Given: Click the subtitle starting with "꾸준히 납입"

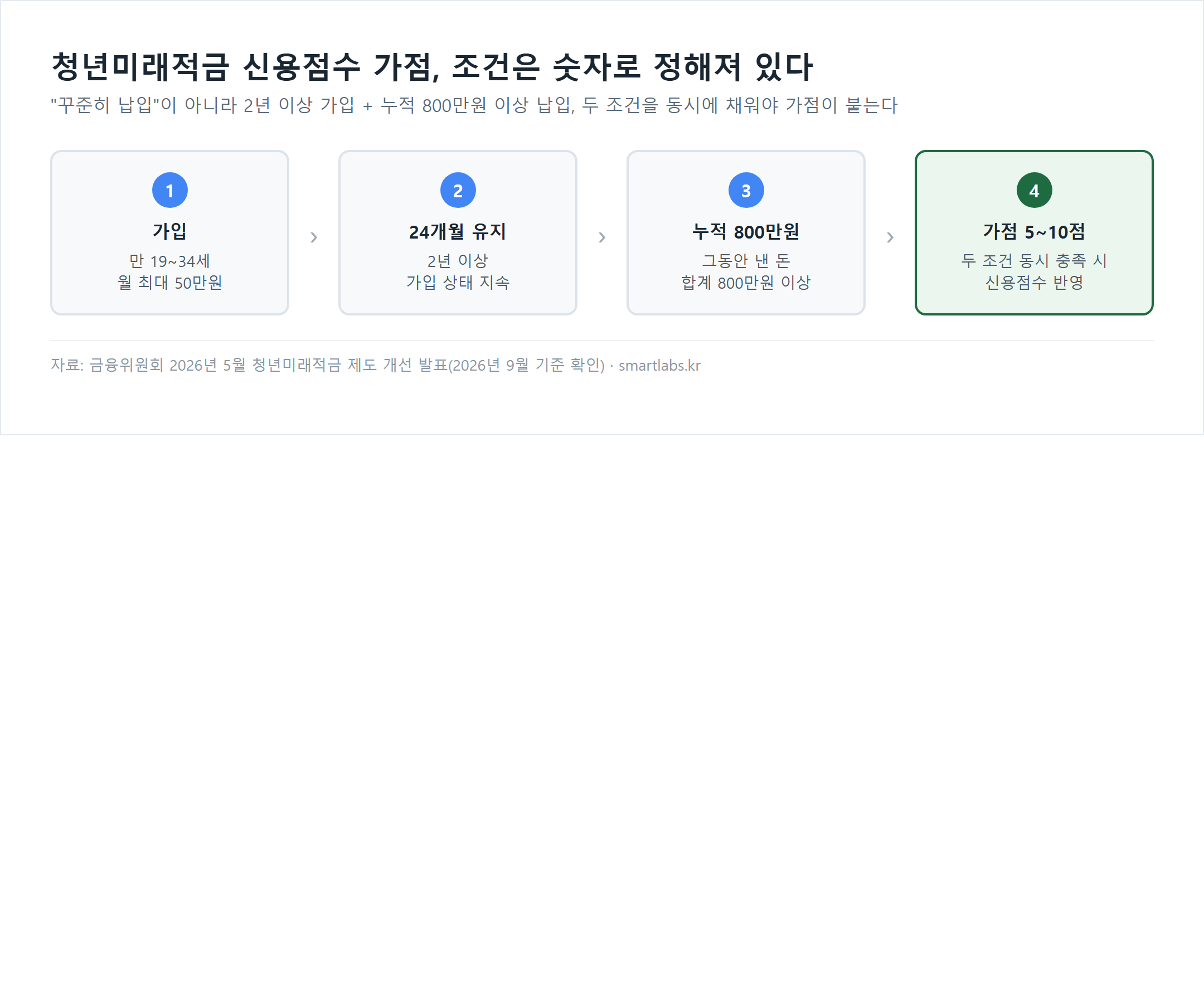Looking at the screenshot, I should click(474, 105).
